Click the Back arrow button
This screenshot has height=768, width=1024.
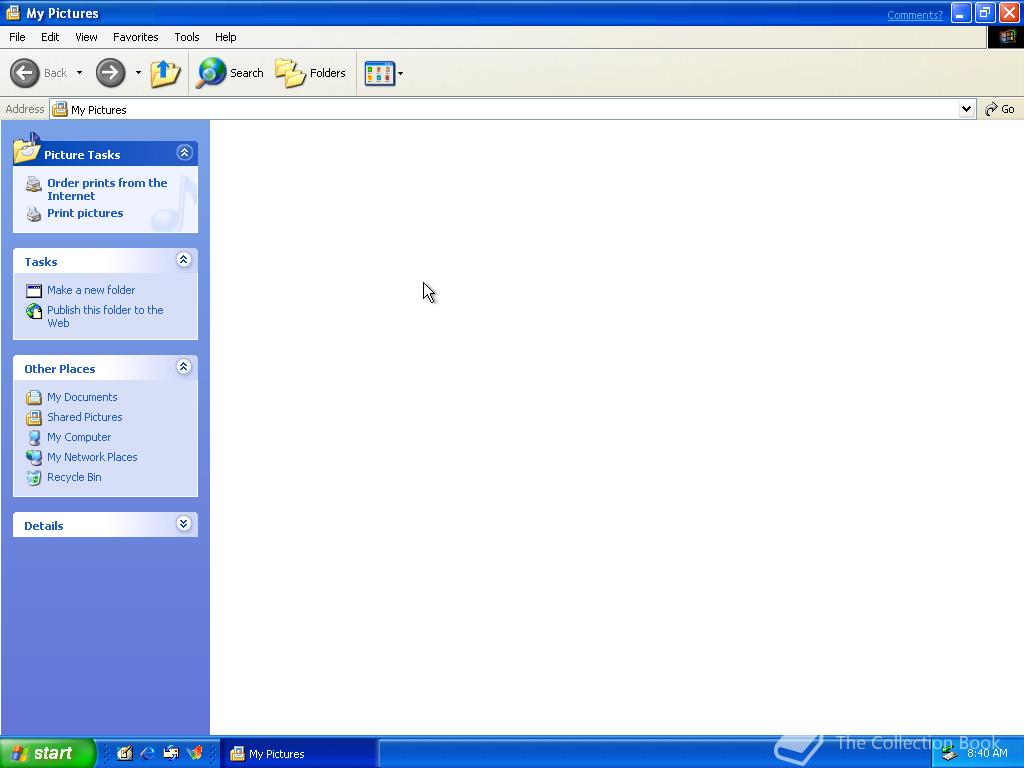(25, 72)
